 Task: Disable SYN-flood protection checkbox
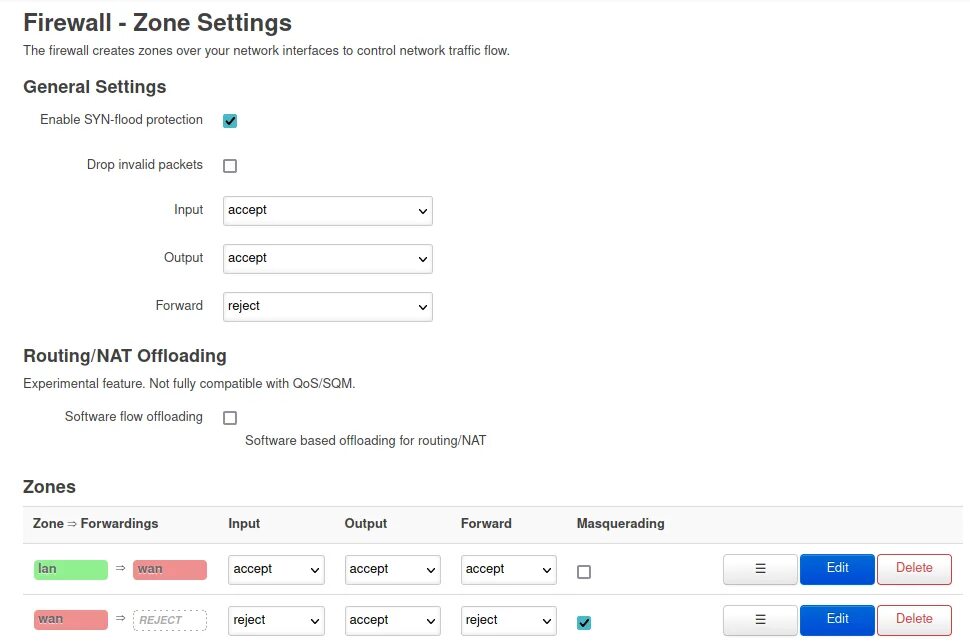point(230,121)
